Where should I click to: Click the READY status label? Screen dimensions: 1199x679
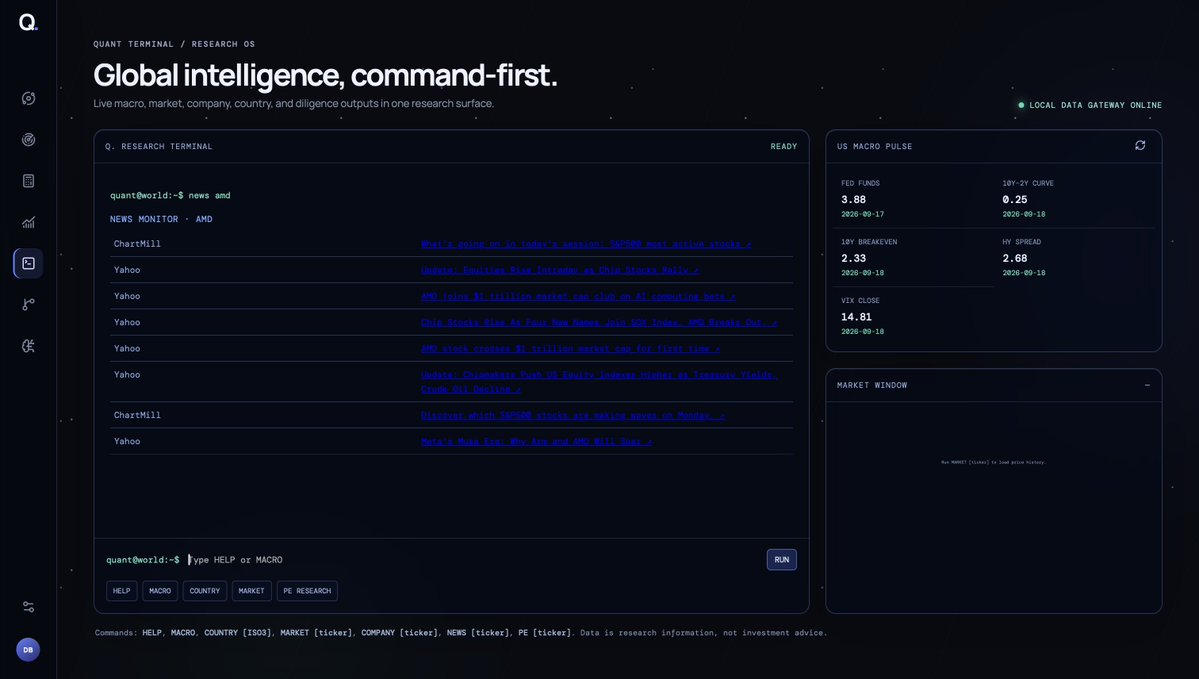(784, 146)
